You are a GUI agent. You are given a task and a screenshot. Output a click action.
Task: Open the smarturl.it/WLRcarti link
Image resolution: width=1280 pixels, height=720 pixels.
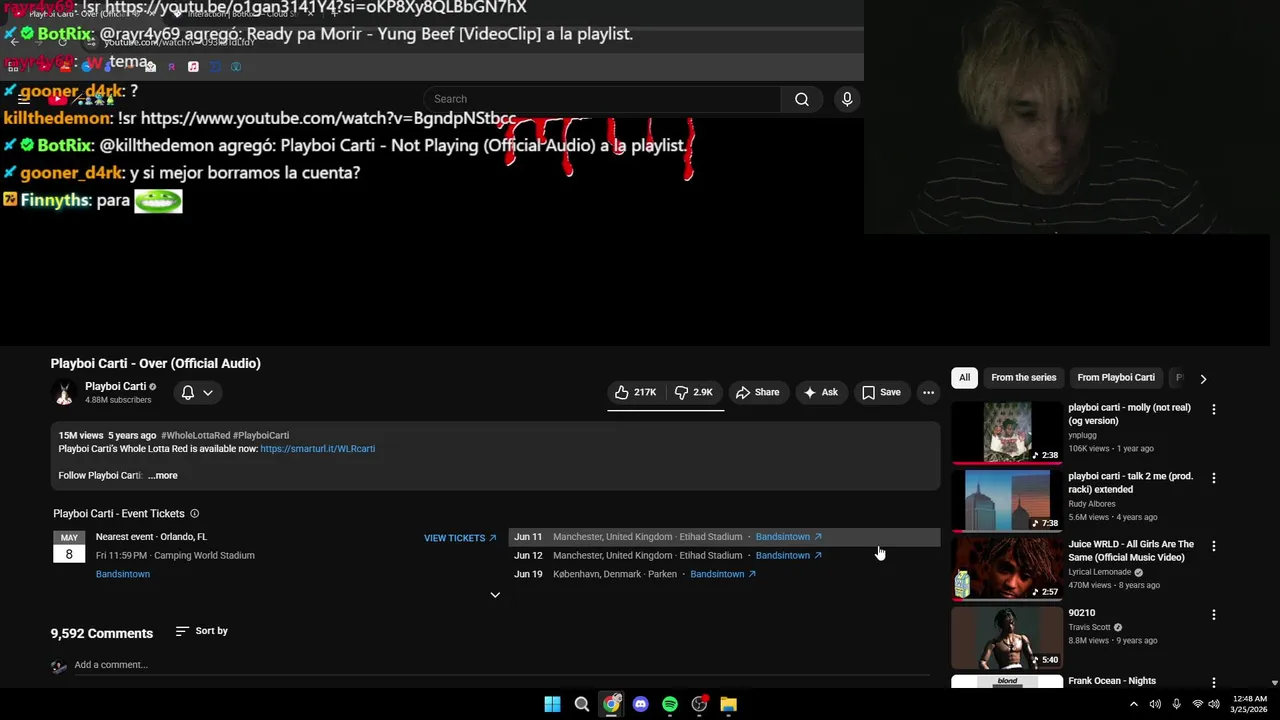[318, 449]
